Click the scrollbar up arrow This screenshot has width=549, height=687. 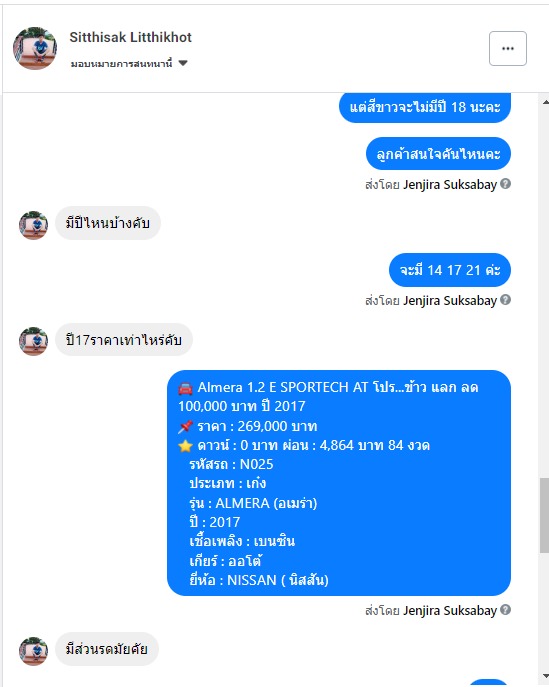545,102
